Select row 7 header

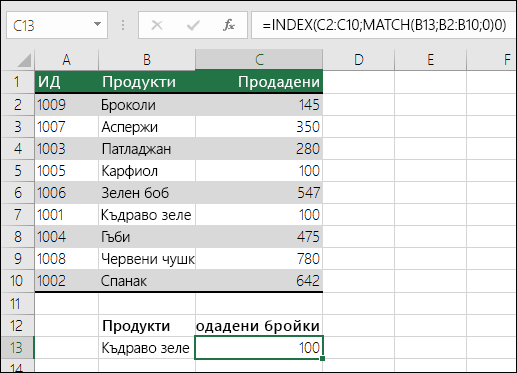[17, 215]
